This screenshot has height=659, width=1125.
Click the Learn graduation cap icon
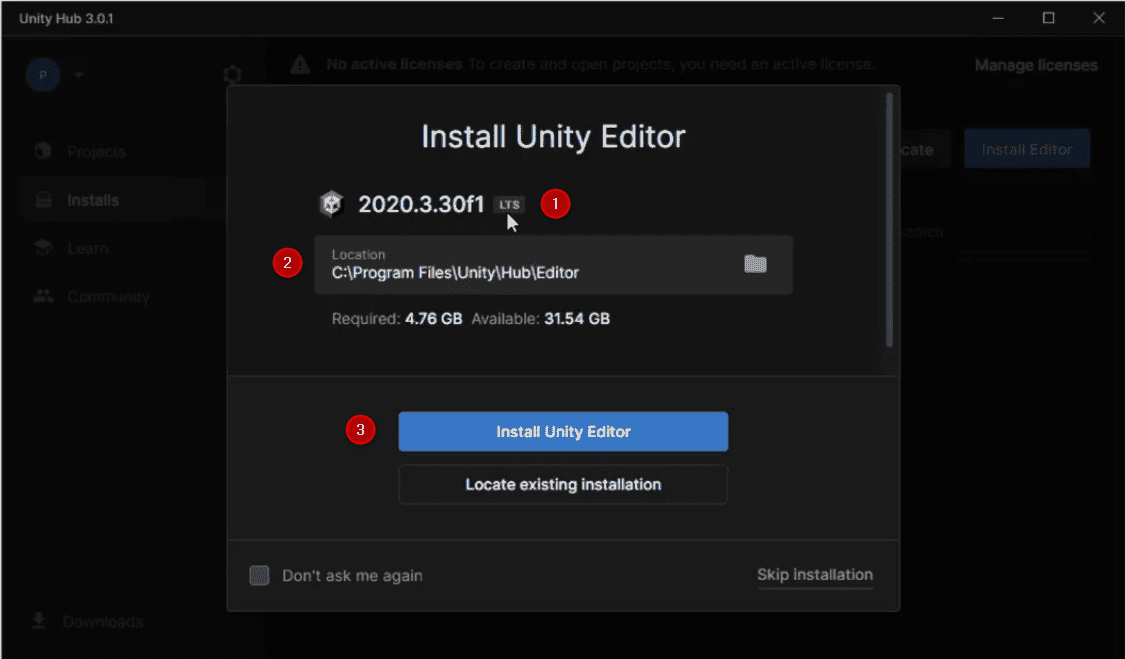[43, 248]
